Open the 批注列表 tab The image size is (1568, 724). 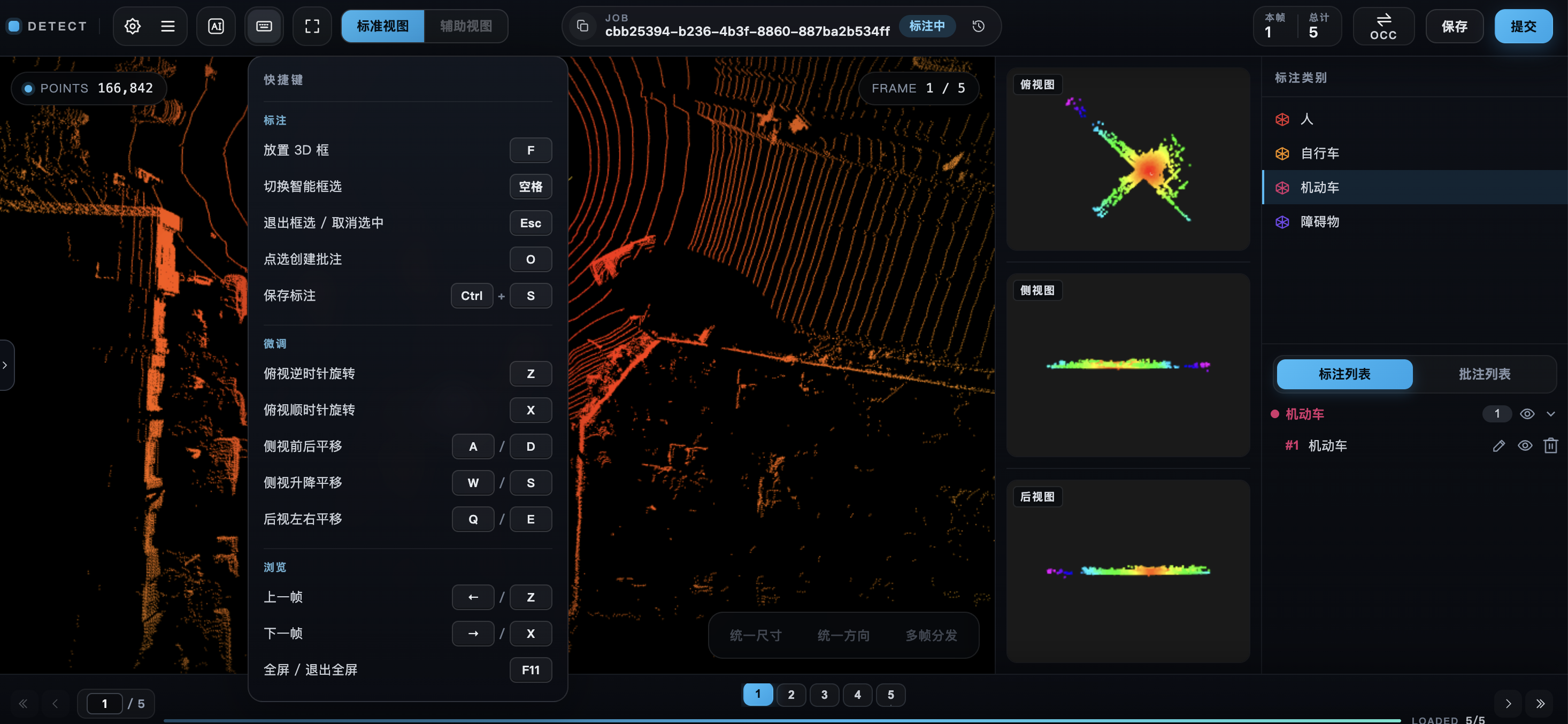pyautogui.click(x=1484, y=374)
